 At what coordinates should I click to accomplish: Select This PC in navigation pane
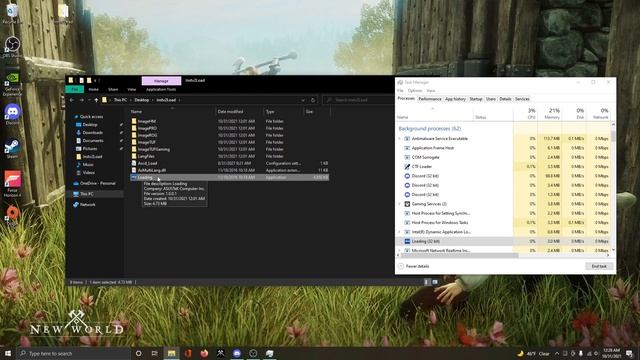[x=87, y=194]
